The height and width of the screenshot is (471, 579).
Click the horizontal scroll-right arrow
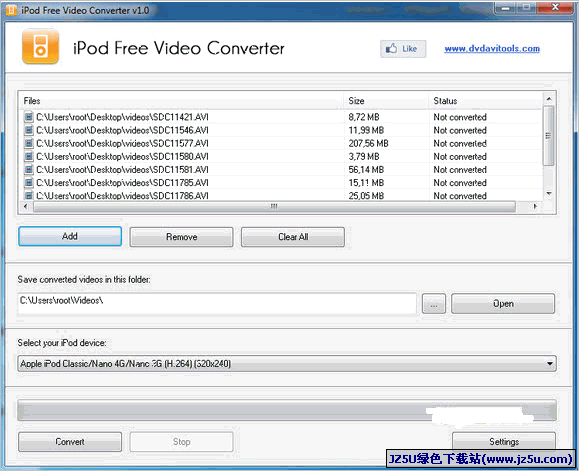[x=535, y=206]
